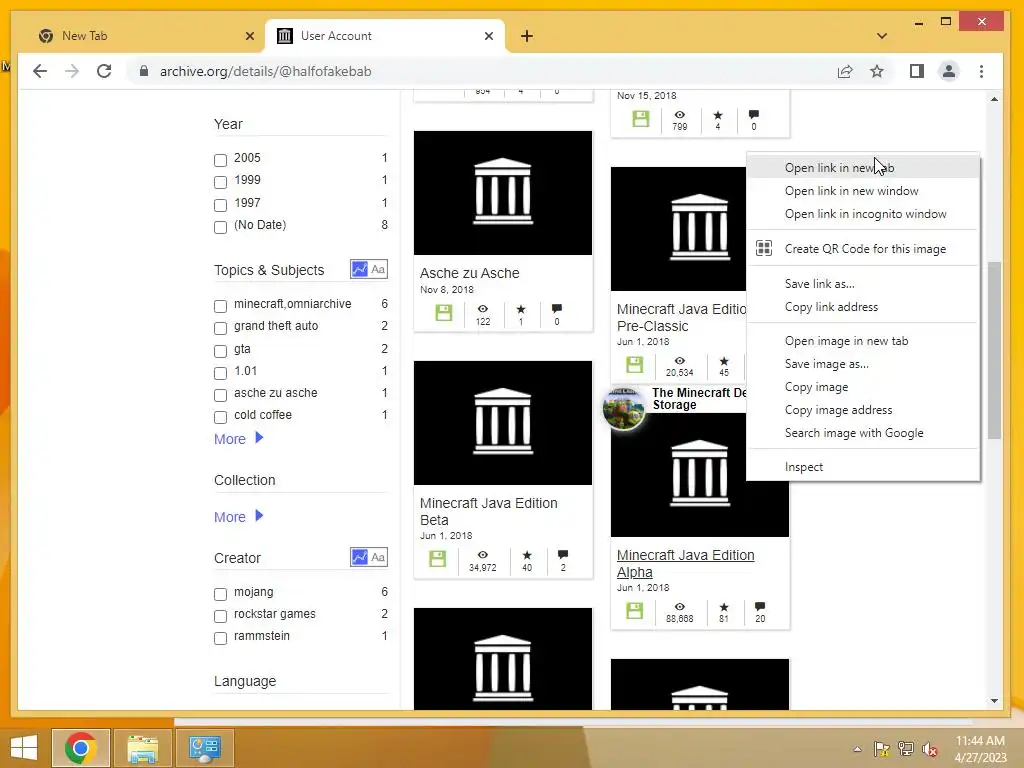Toggle Creator chart view icon
The width and height of the screenshot is (1024, 768).
359,557
